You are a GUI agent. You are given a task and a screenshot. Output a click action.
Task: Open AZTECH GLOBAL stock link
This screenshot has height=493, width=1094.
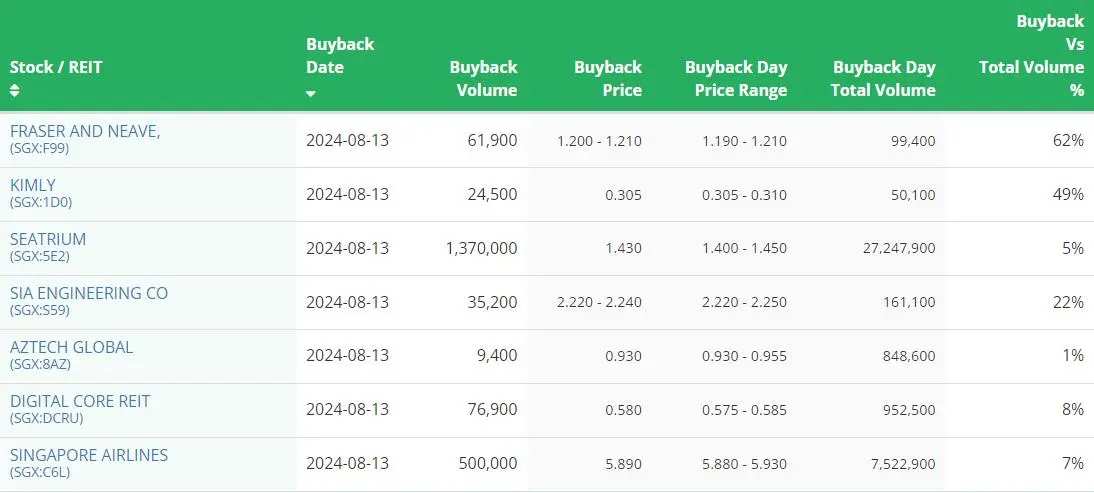[x=71, y=347]
